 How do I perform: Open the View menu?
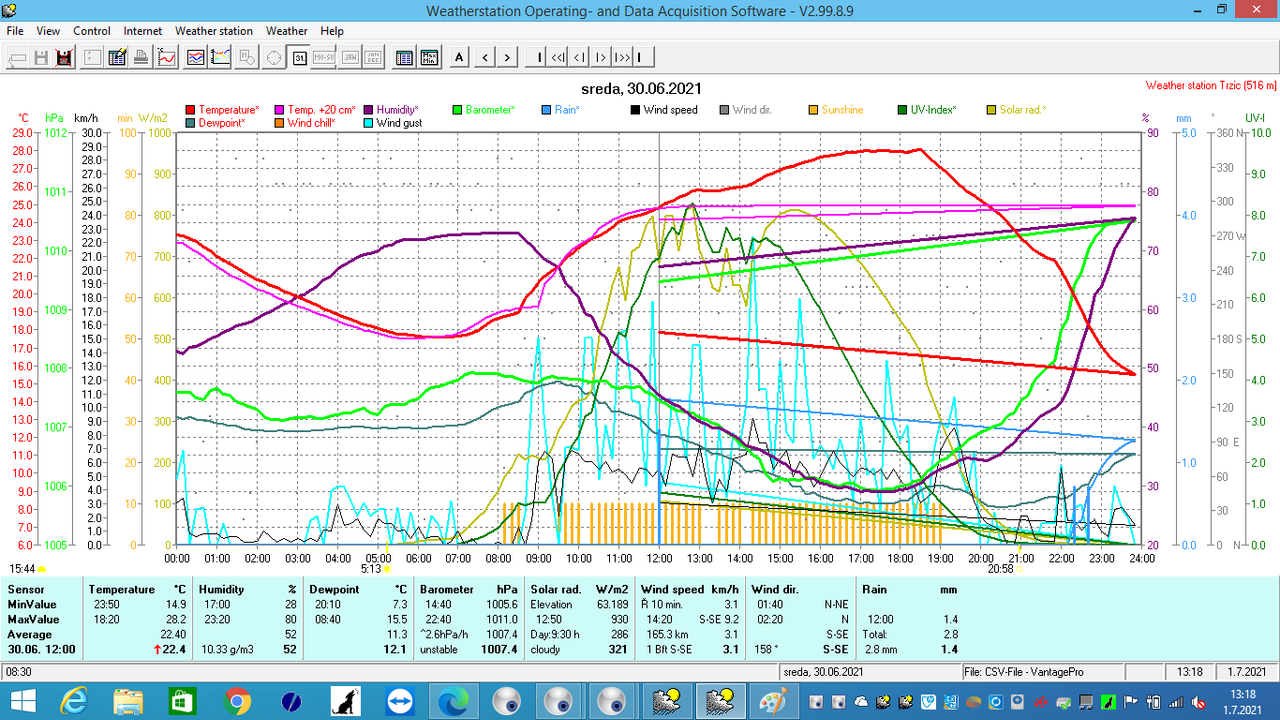(48, 31)
